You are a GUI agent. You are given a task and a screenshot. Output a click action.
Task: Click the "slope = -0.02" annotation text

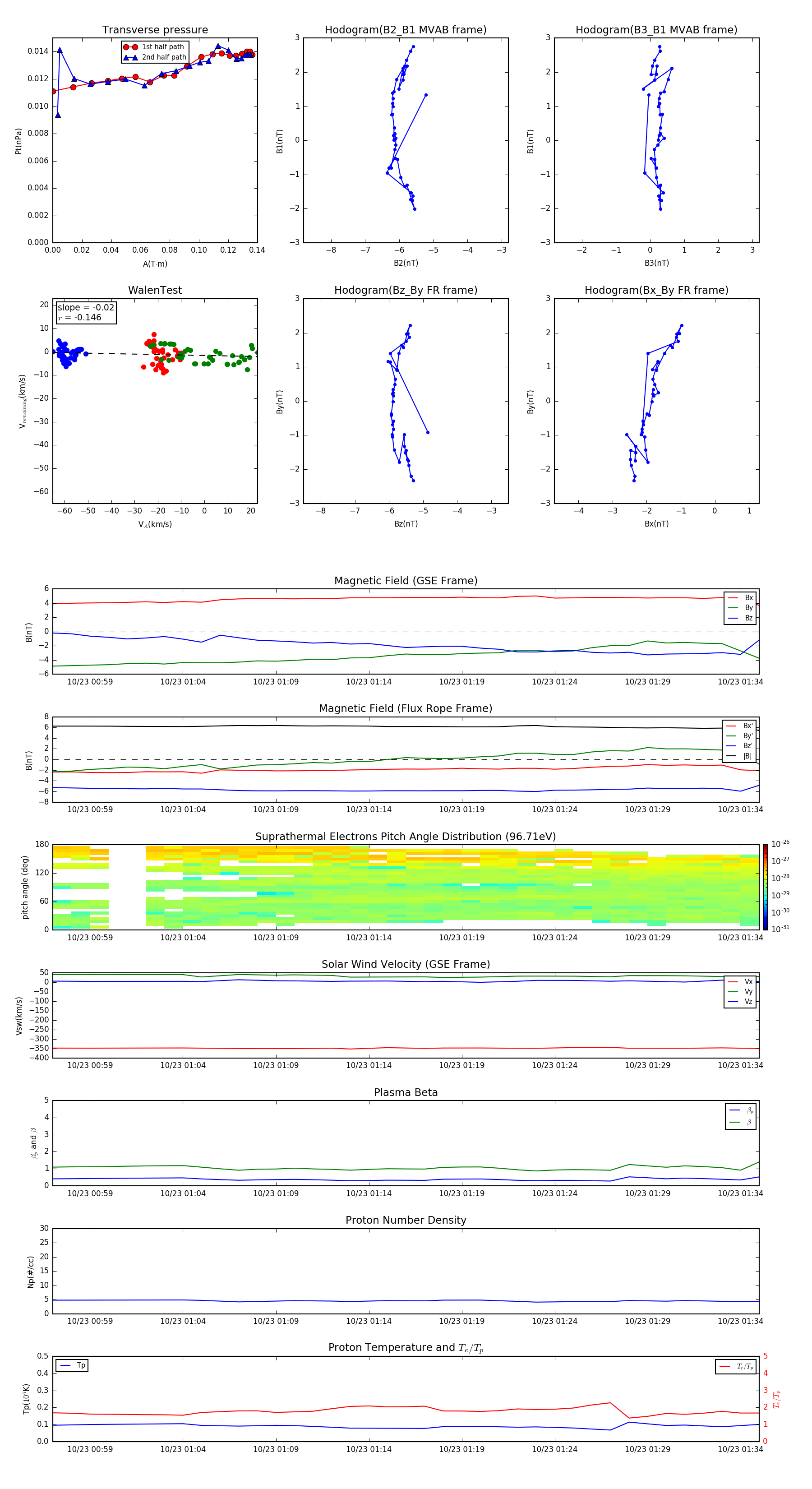[x=86, y=308]
